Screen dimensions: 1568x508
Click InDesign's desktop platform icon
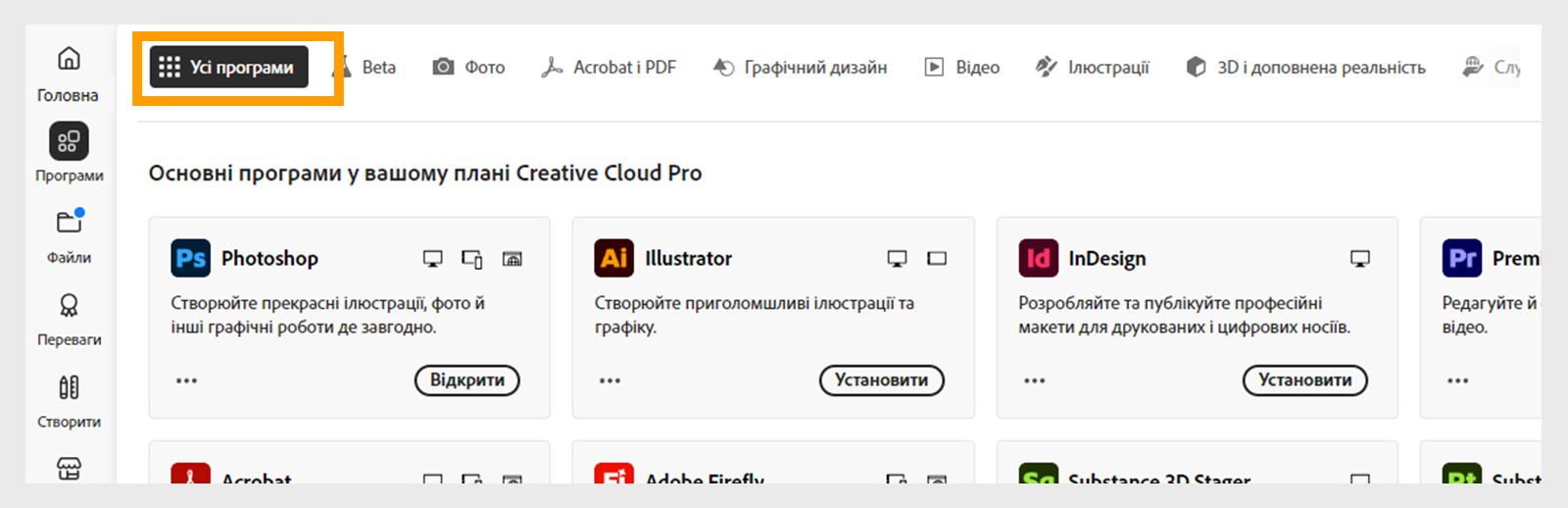[1359, 259]
